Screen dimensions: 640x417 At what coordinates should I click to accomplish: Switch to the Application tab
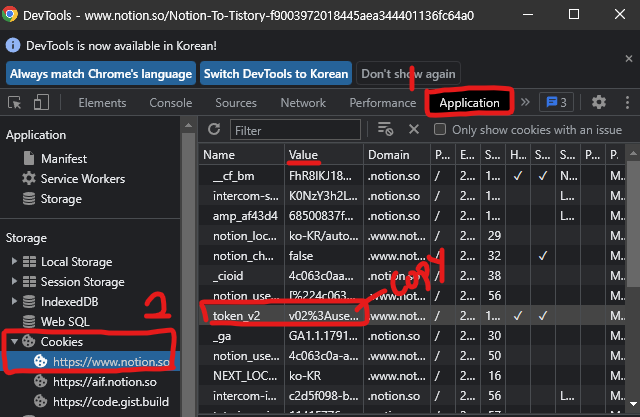[469, 103]
